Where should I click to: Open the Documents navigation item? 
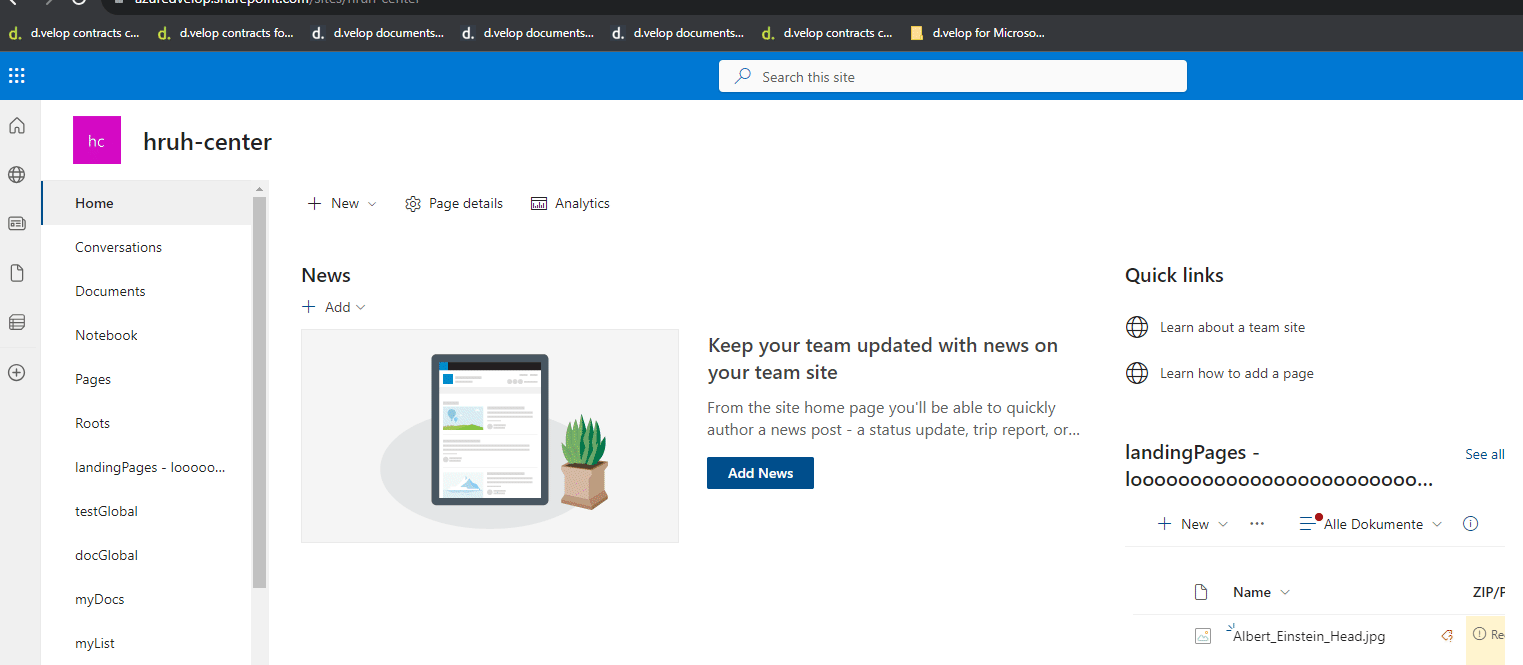(110, 291)
